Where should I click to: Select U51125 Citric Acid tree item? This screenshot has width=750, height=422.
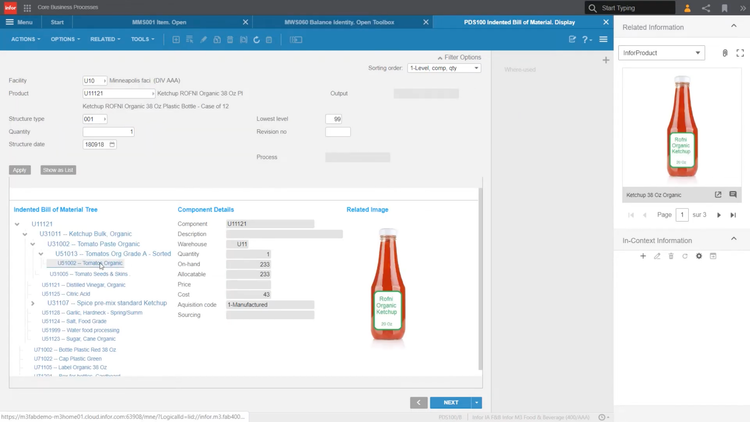(x=66, y=294)
